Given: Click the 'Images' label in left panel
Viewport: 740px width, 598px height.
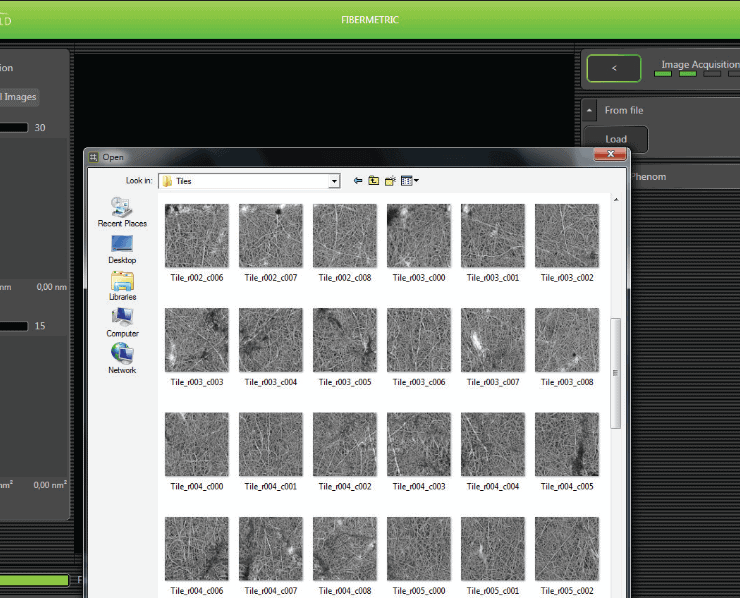Looking at the screenshot, I should tap(20, 97).
